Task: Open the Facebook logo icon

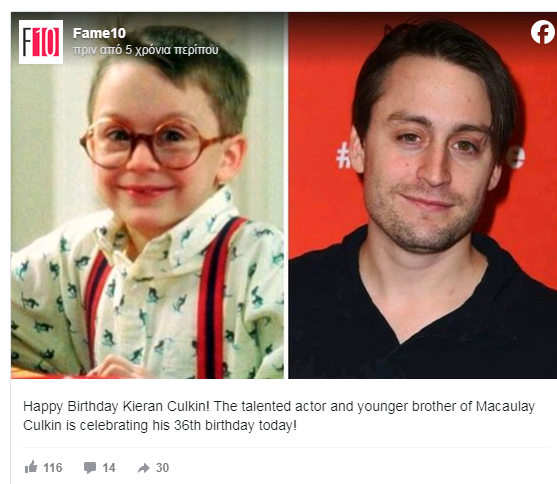Action: pos(542,32)
